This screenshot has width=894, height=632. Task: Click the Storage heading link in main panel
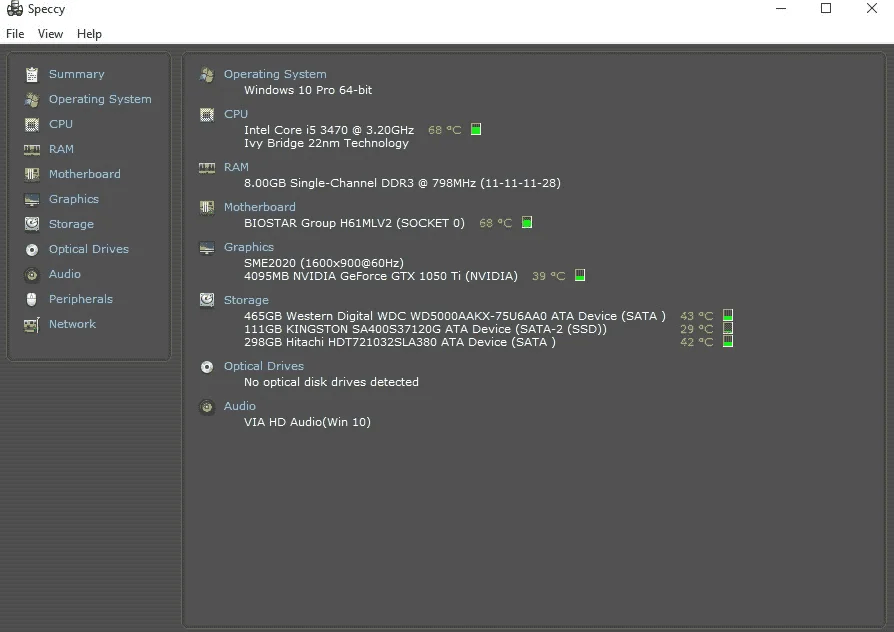point(246,300)
